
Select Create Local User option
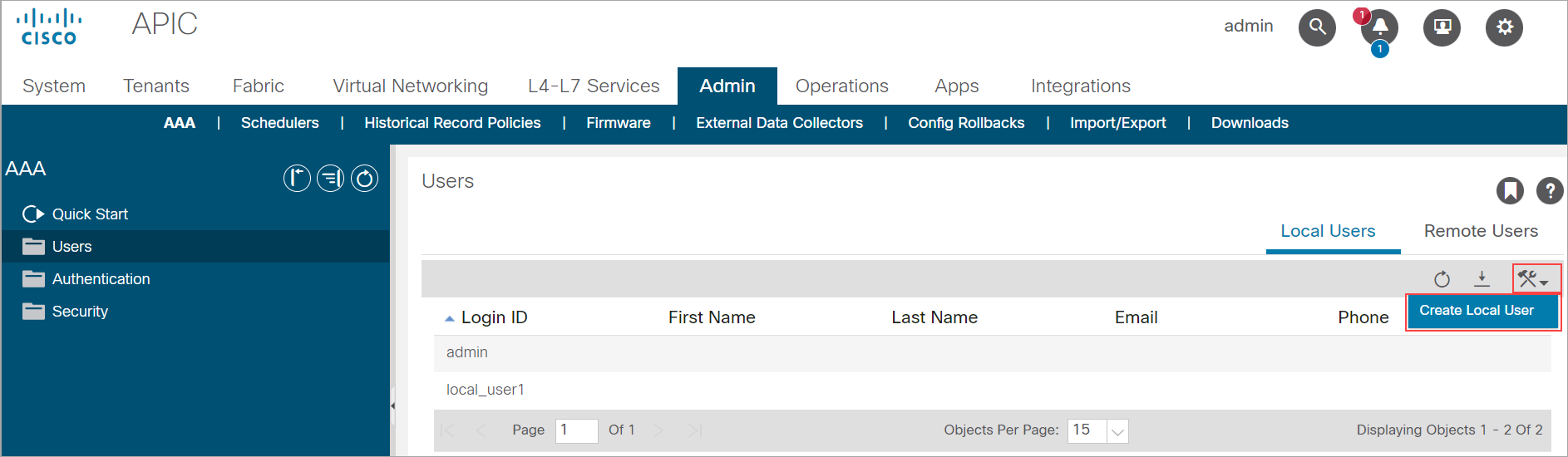[1476, 311]
